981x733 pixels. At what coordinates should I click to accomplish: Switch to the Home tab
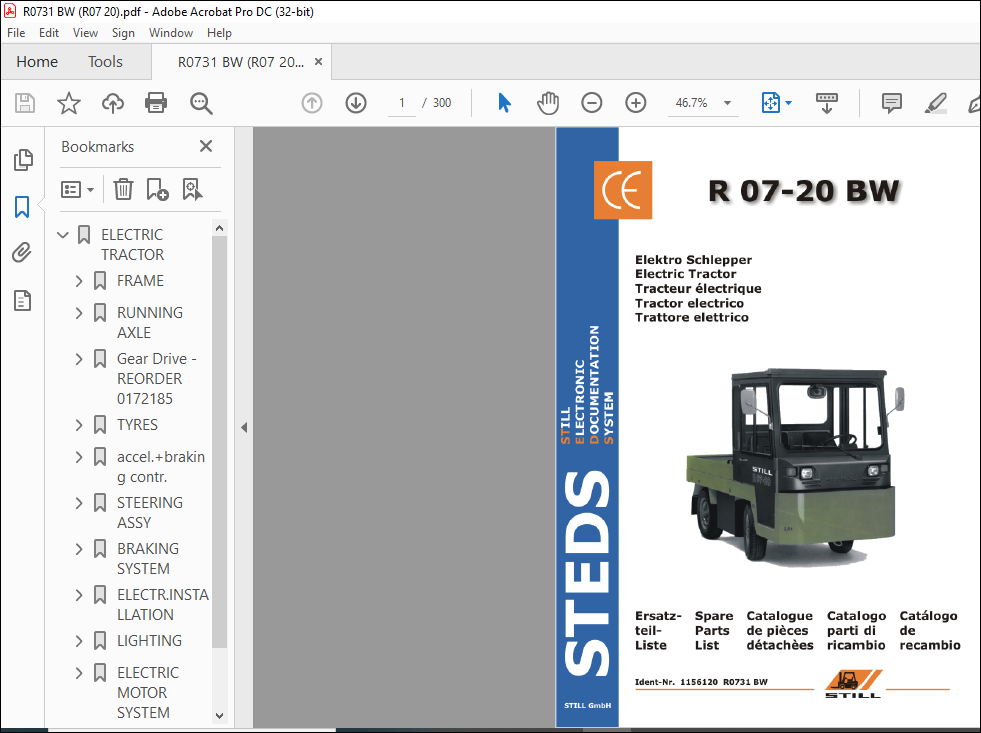pos(37,62)
